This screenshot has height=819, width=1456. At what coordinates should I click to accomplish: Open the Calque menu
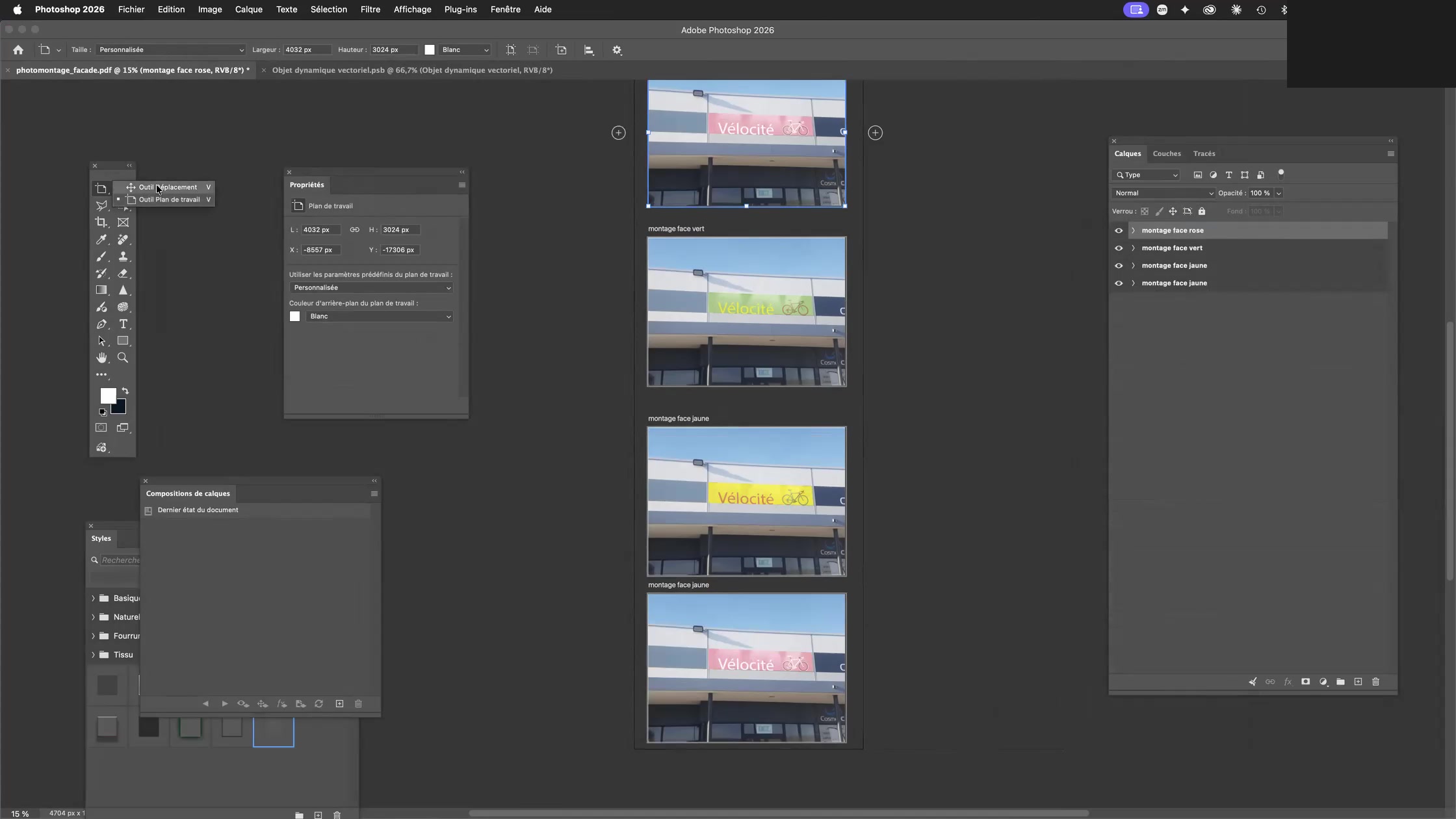(x=249, y=10)
